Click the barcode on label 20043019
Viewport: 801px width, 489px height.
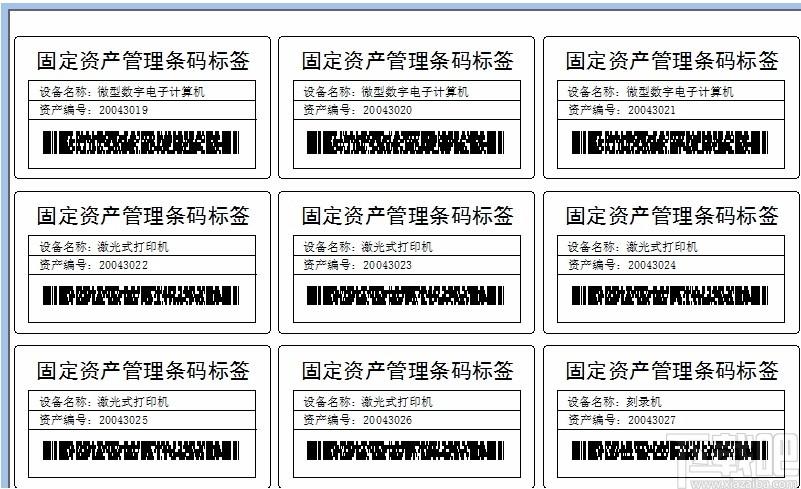tap(141, 142)
